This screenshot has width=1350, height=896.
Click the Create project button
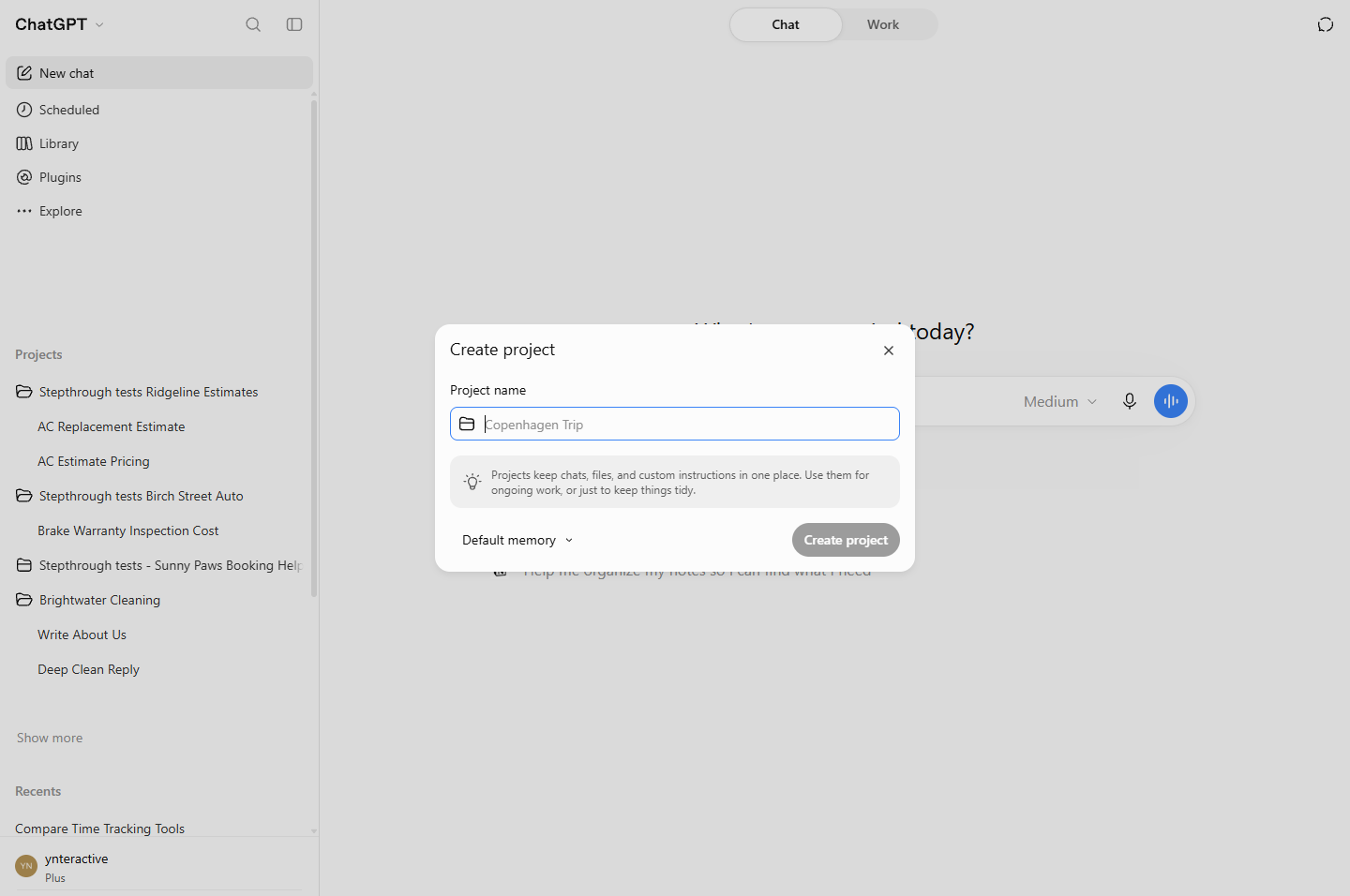[x=846, y=540]
